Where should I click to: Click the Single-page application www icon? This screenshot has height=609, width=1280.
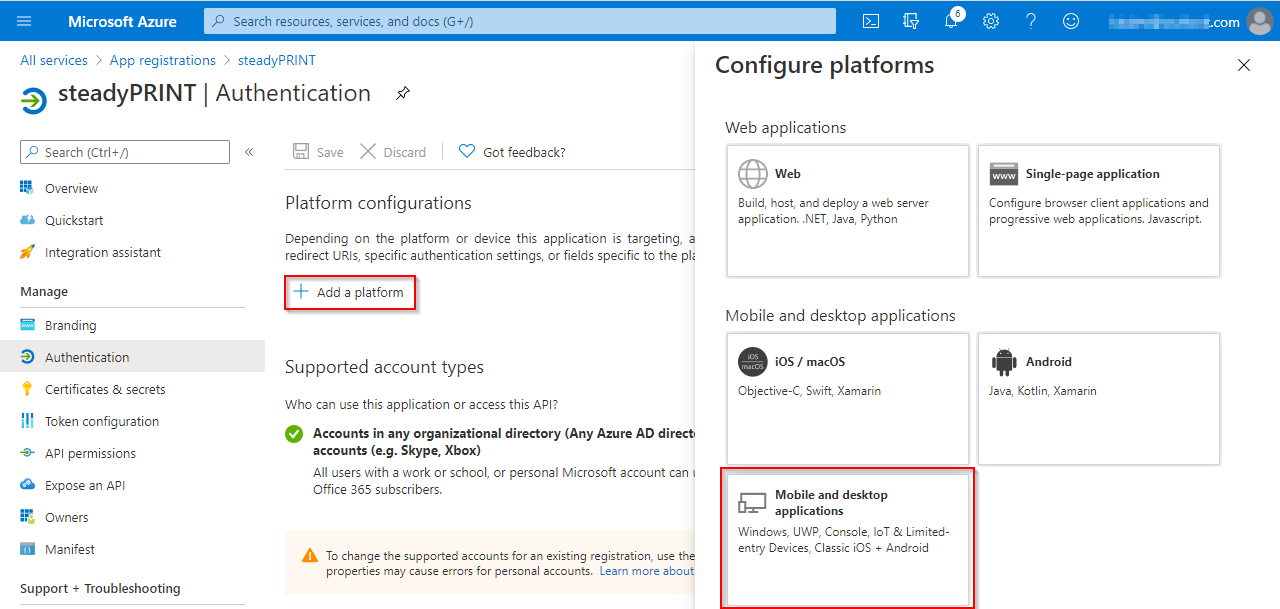(x=1004, y=175)
